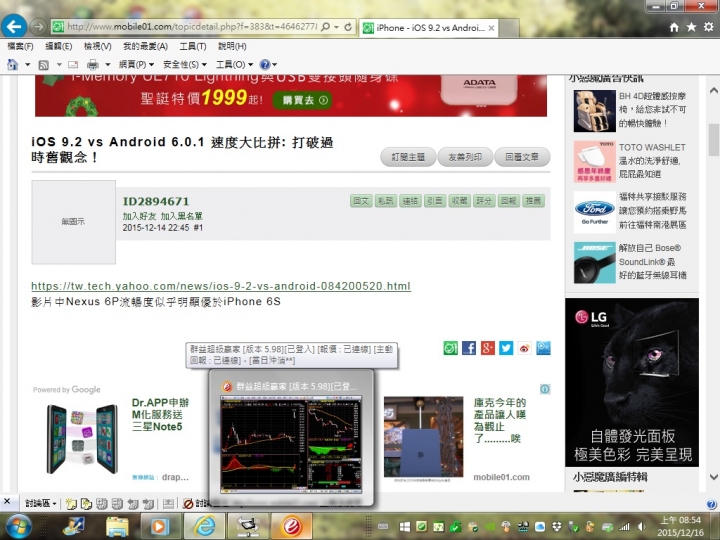The width and height of the screenshot is (720, 540).
Task: Click the volume speaker tray icon
Action: pyautogui.click(x=641, y=526)
